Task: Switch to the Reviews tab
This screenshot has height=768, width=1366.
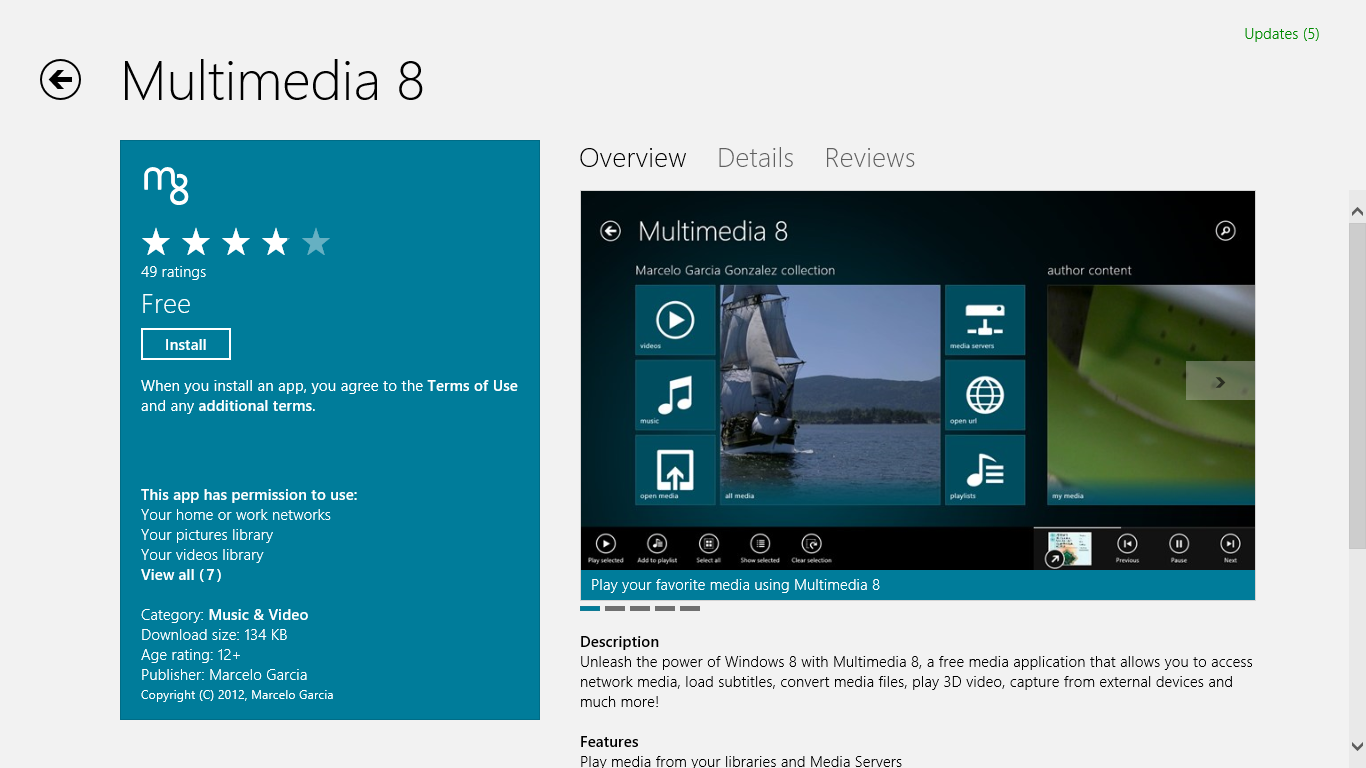Action: 870,158
